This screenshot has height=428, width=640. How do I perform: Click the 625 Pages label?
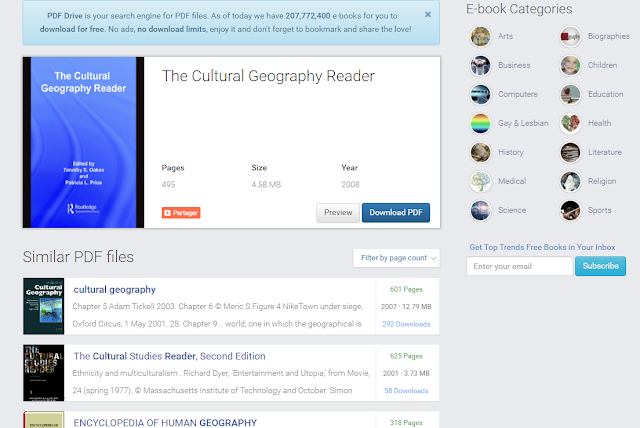click(406, 356)
